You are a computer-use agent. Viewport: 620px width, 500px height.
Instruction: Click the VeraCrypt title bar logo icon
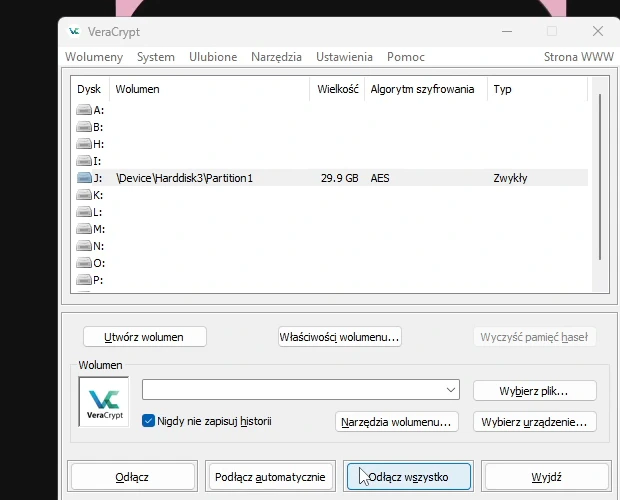(74, 31)
